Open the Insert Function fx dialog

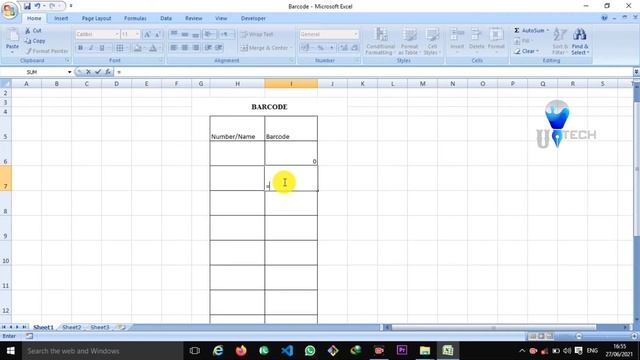108,72
